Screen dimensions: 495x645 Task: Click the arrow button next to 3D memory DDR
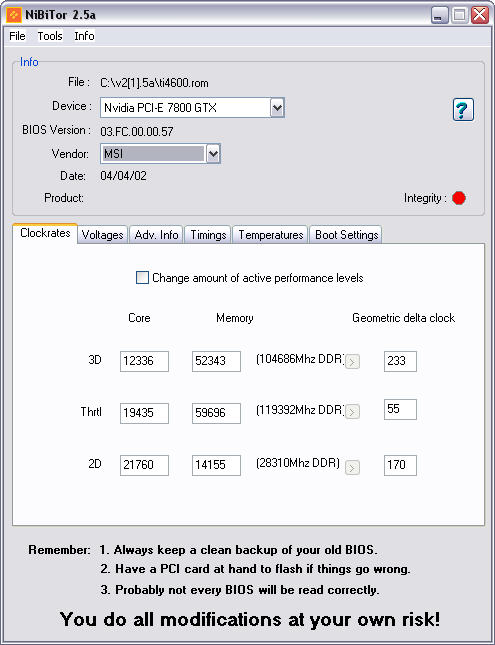point(352,362)
